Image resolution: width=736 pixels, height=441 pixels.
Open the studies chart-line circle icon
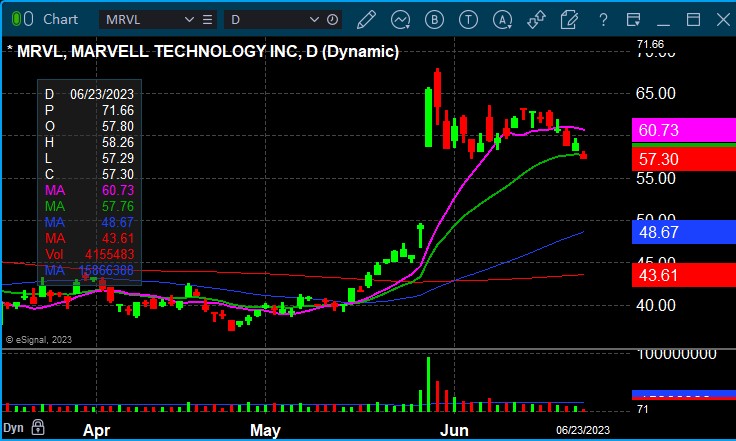pyautogui.click(x=400, y=20)
